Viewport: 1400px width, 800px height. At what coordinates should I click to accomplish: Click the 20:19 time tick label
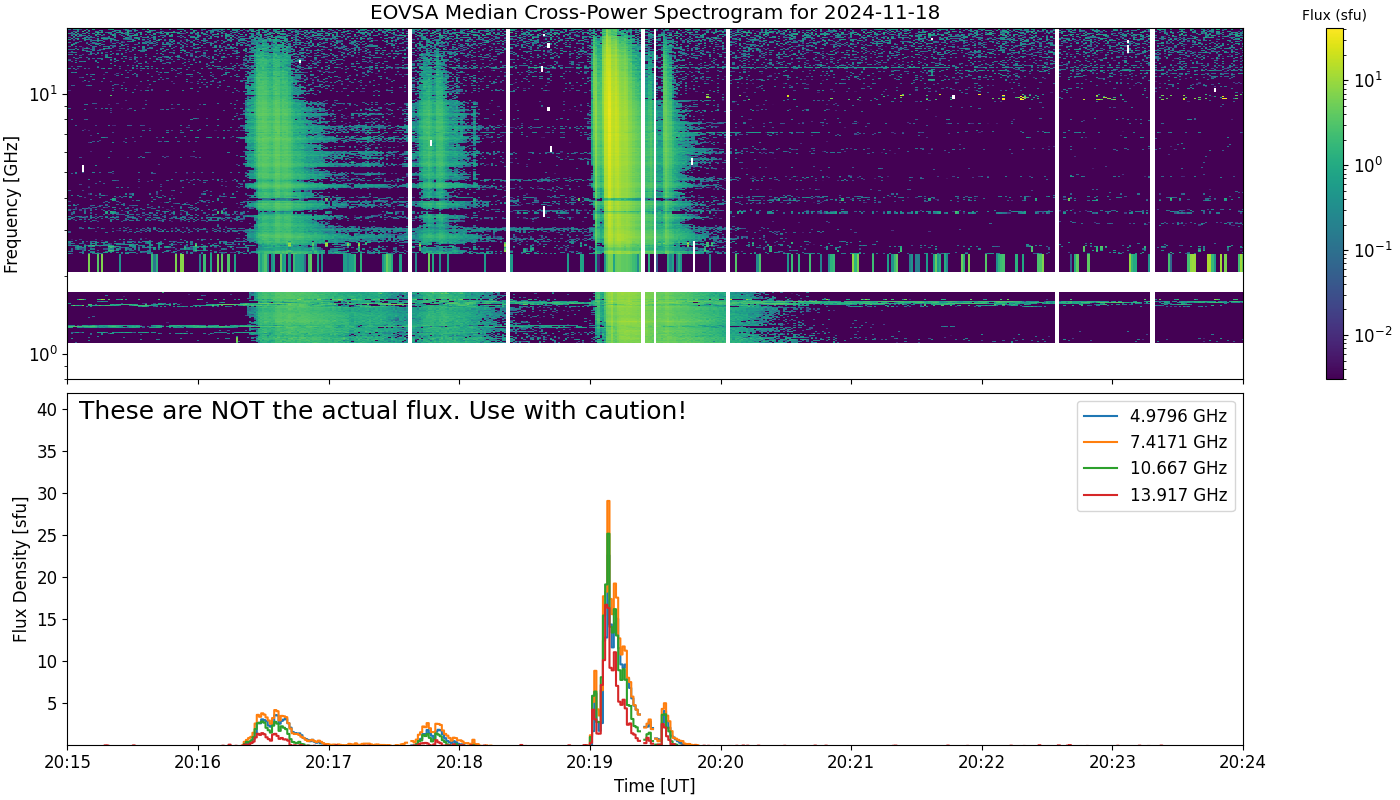point(590,762)
